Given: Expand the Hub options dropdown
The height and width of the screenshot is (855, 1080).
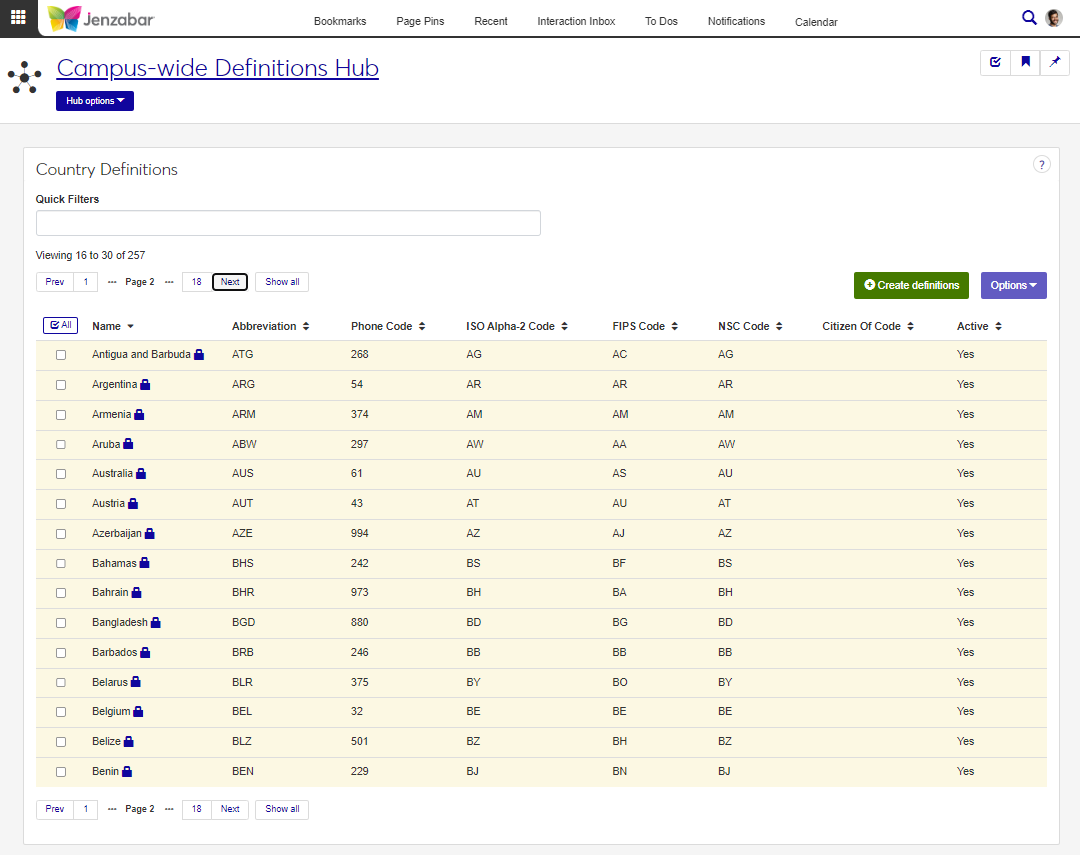Looking at the screenshot, I should coord(95,101).
